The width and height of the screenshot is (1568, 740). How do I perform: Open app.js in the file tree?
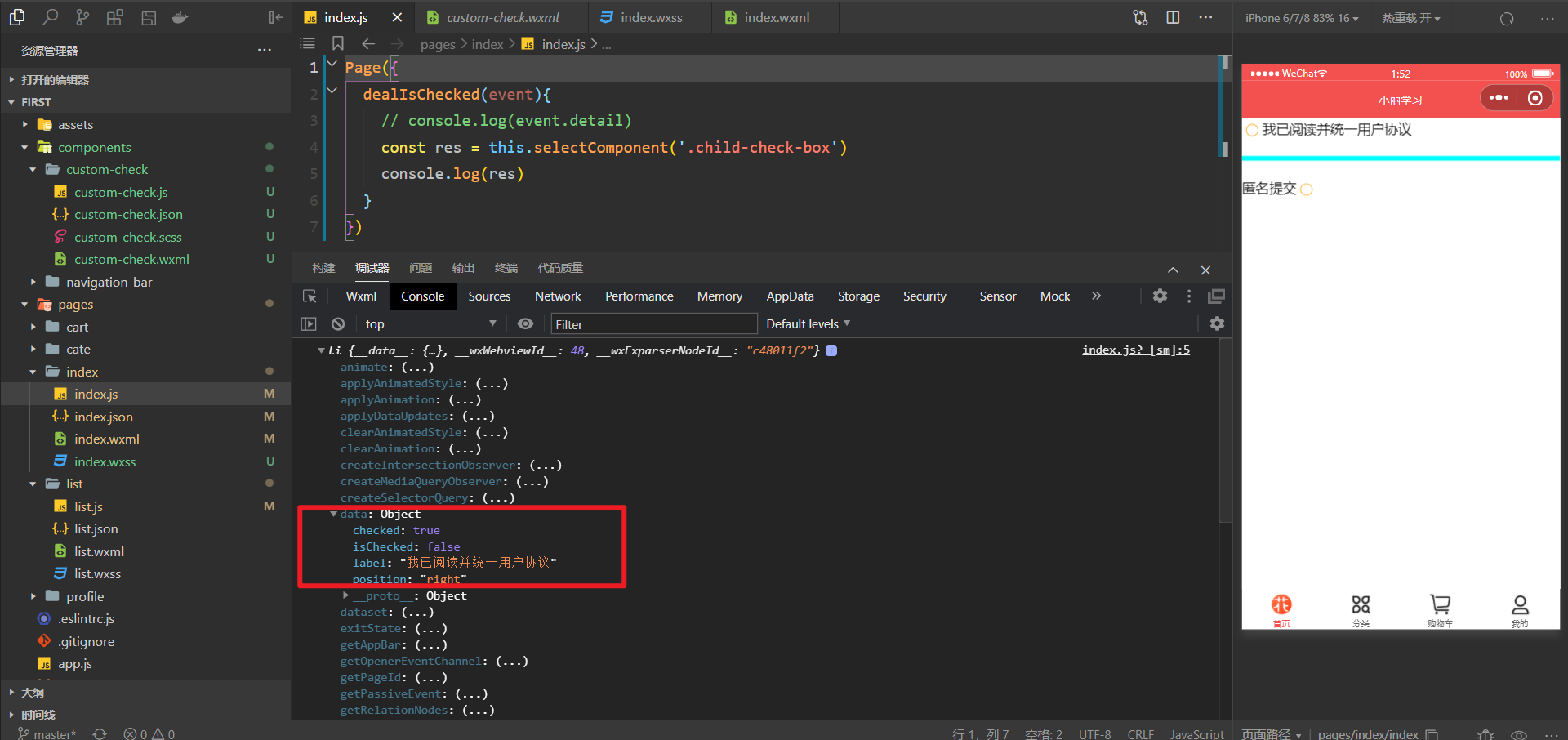(x=74, y=663)
